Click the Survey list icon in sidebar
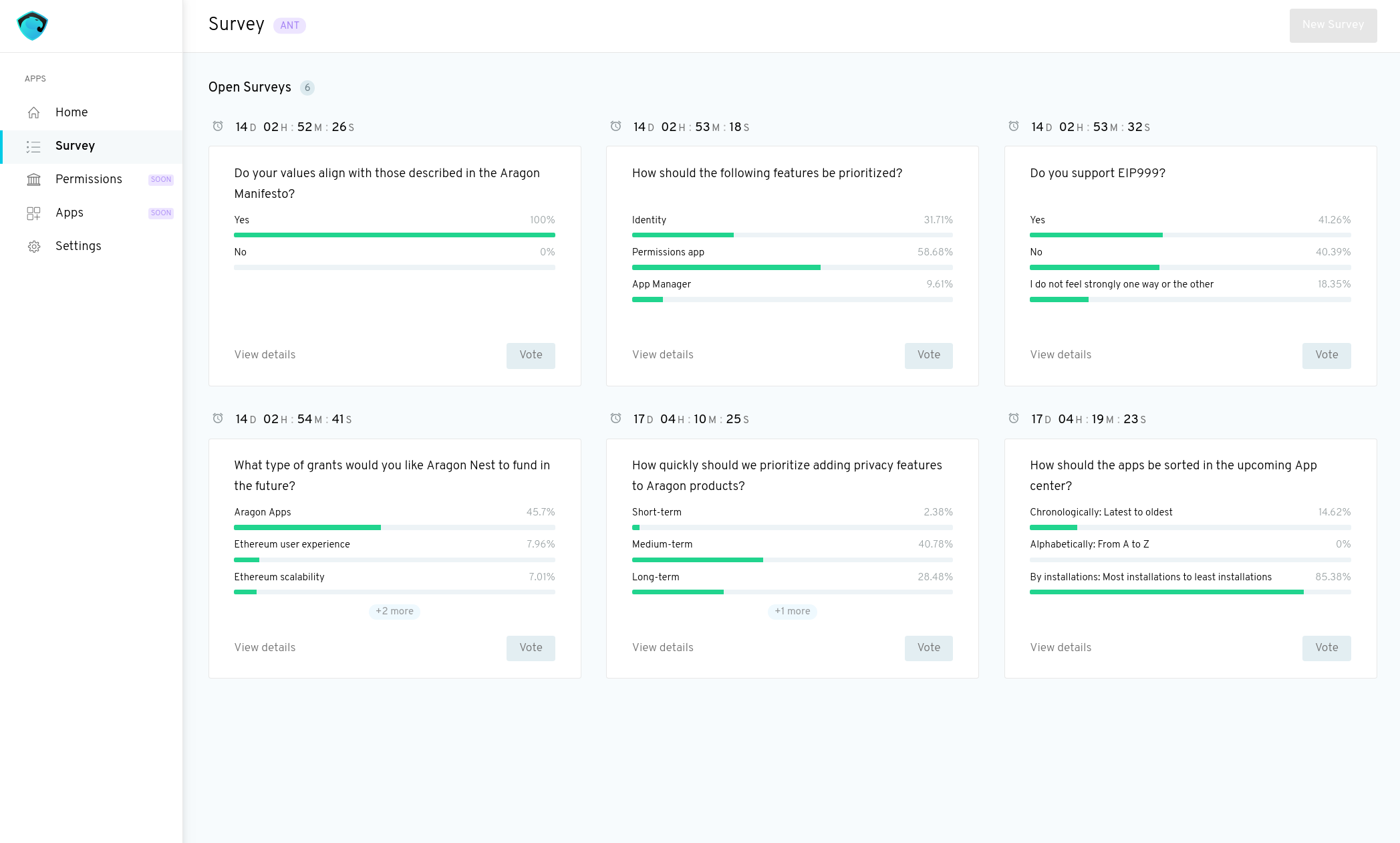The width and height of the screenshot is (1400, 843). click(x=34, y=146)
